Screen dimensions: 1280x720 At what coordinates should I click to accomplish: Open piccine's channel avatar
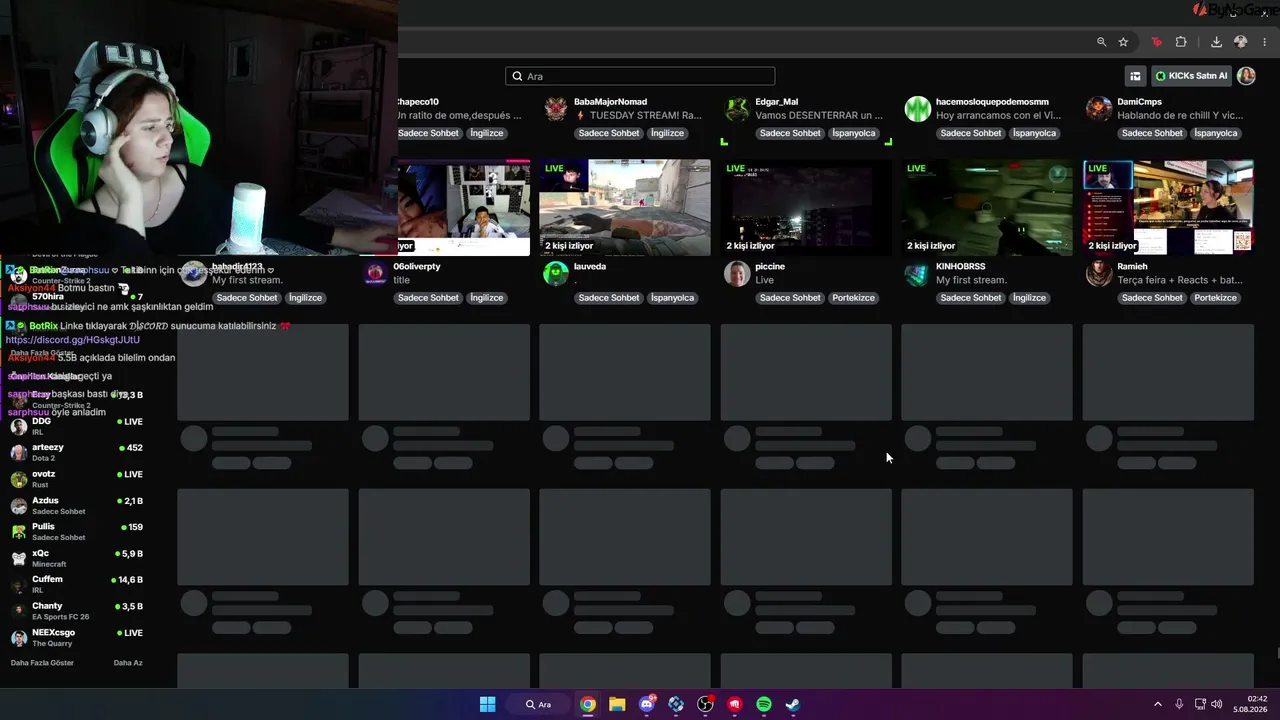pyautogui.click(x=737, y=274)
